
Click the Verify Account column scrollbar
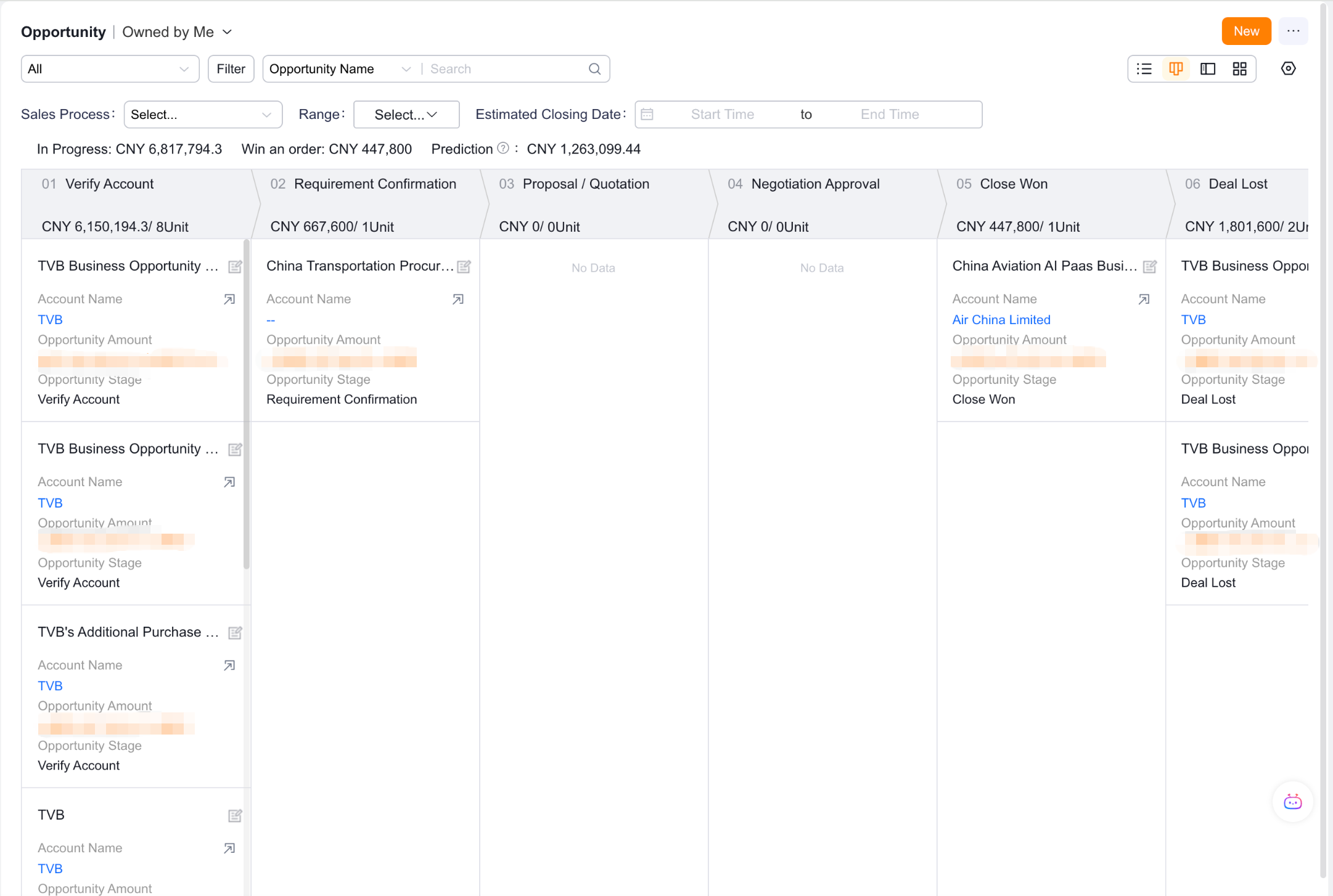pos(247,404)
